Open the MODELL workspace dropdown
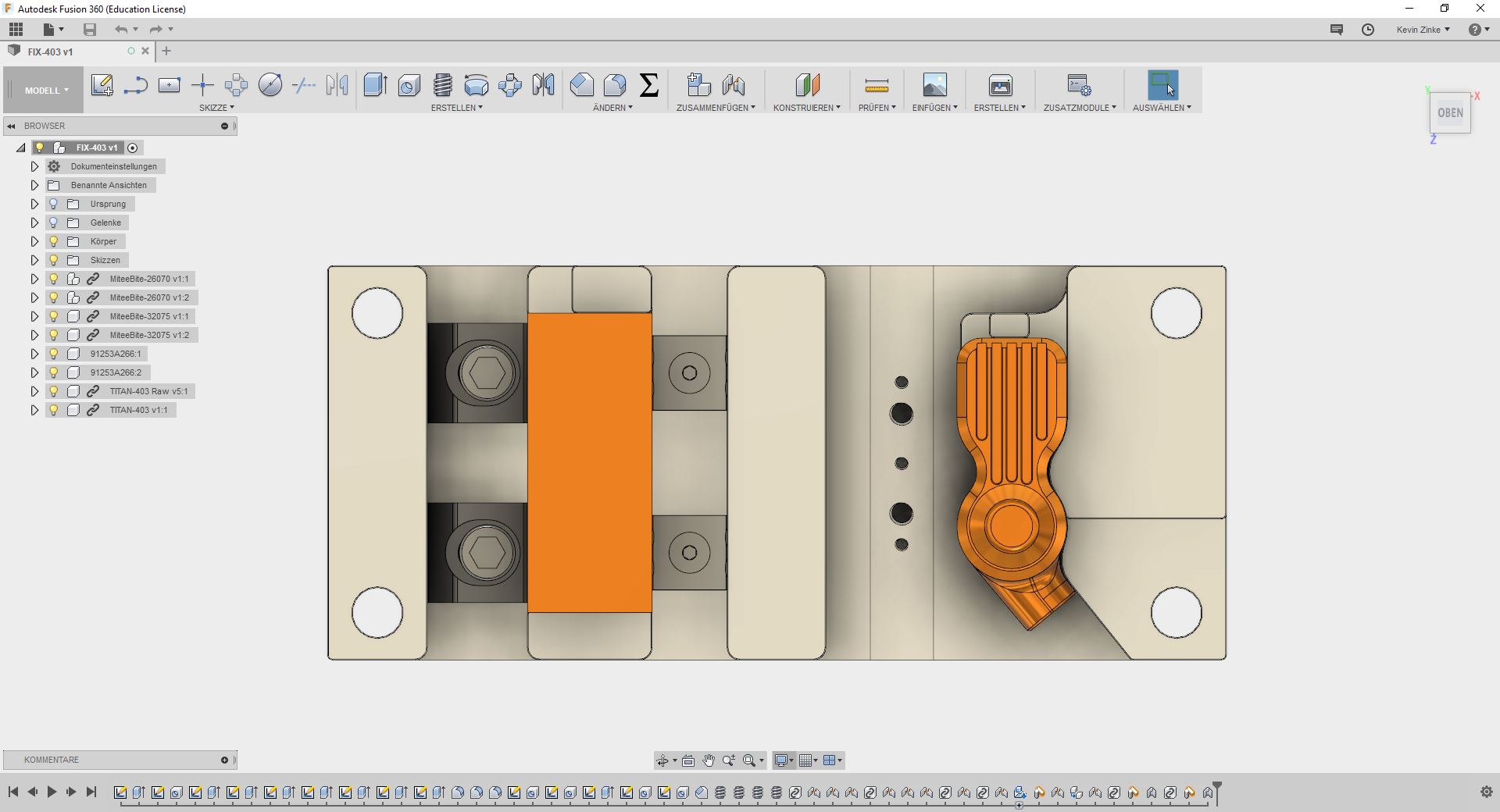The width and height of the screenshot is (1500, 812). pos(46,91)
